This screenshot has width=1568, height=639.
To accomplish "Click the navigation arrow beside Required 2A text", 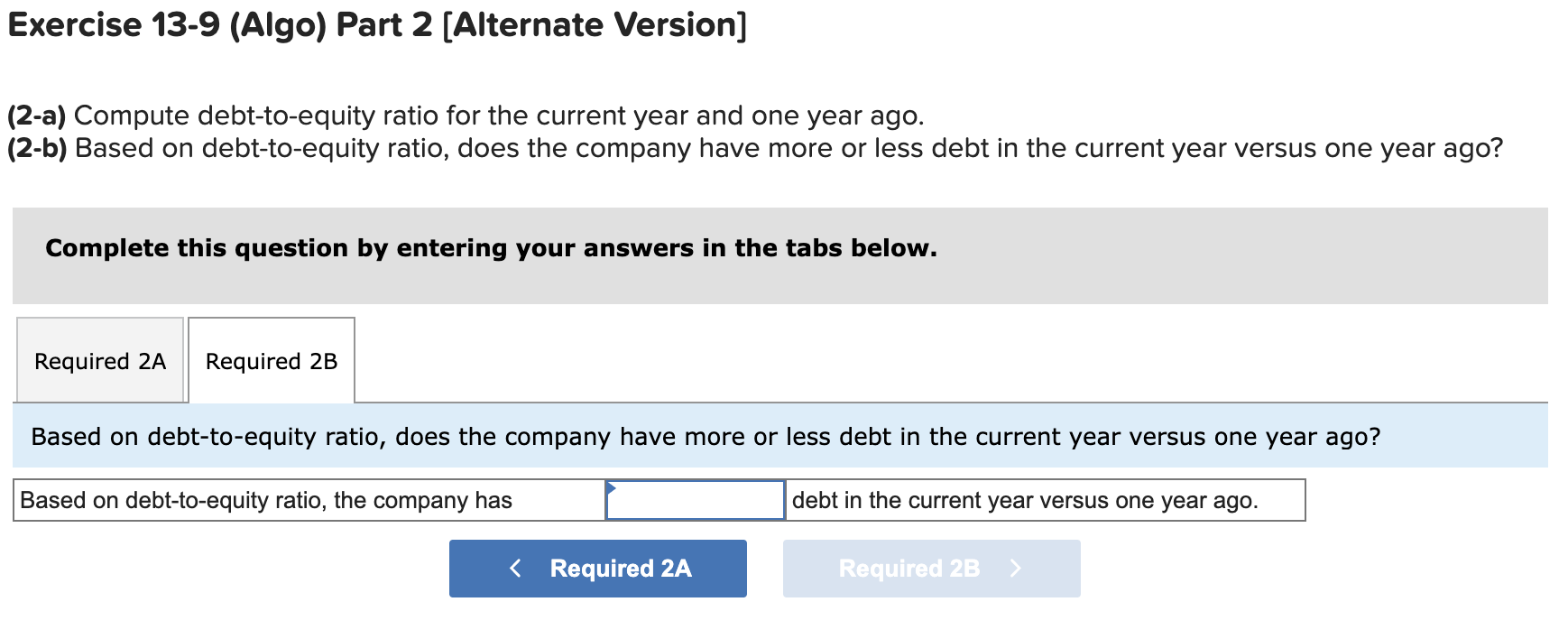I will pyautogui.click(x=514, y=568).
